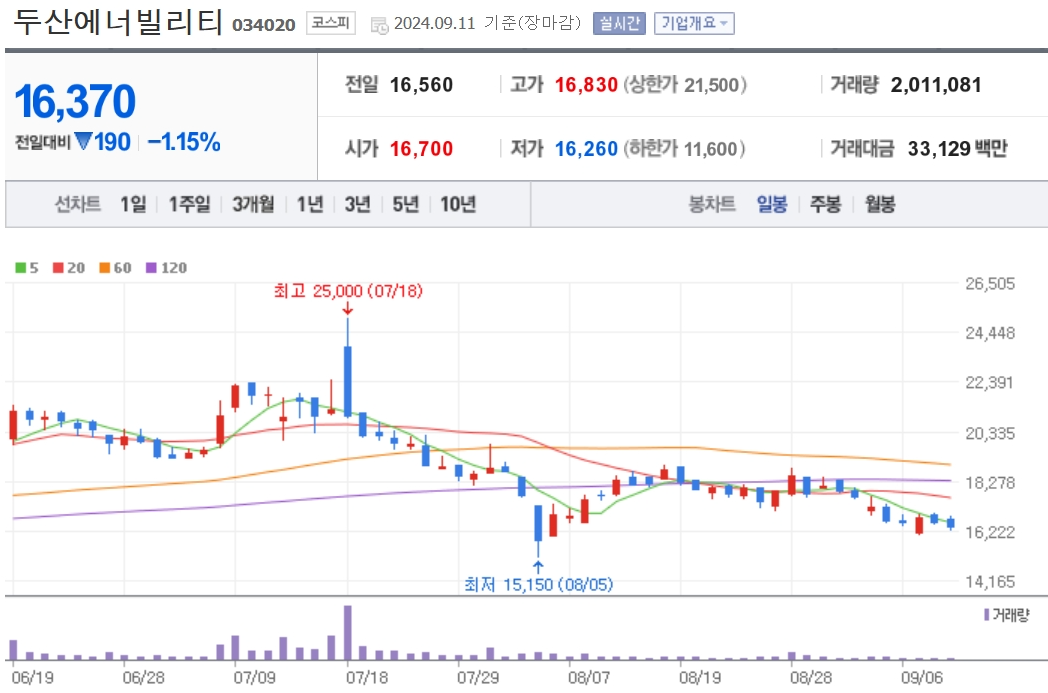The height and width of the screenshot is (693, 1048).
Task: Select the 3개월 line chart period
Action: (253, 204)
